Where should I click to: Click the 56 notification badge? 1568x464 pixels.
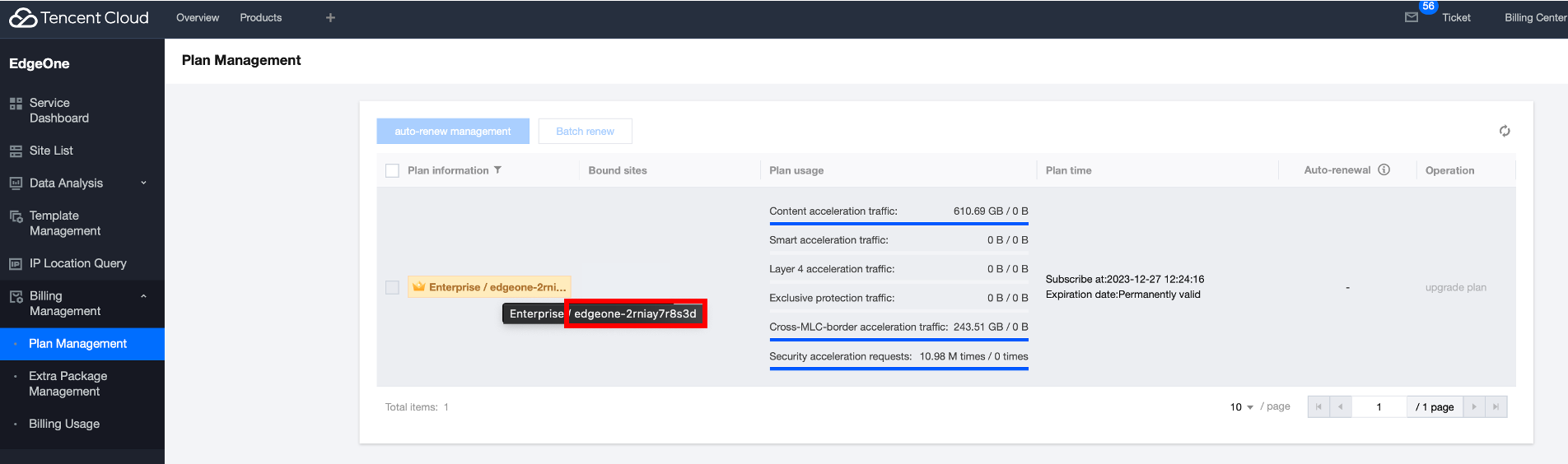click(1428, 7)
